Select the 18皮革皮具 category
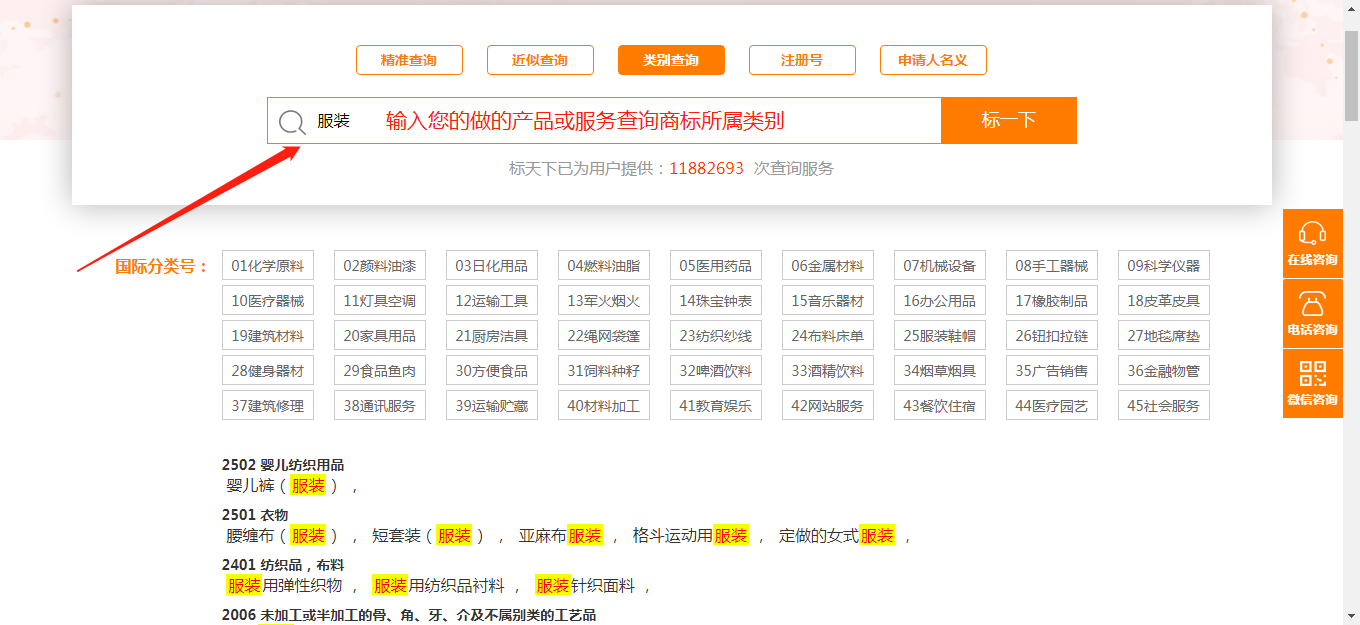The width and height of the screenshot is (1360, 625). (1163, 300)
